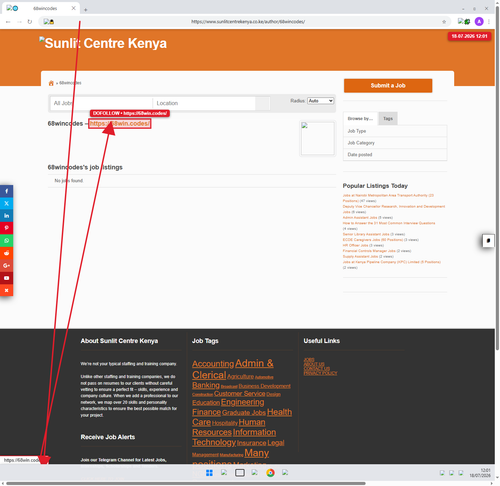Click the Accounting job tag

(x=213, y=364)
